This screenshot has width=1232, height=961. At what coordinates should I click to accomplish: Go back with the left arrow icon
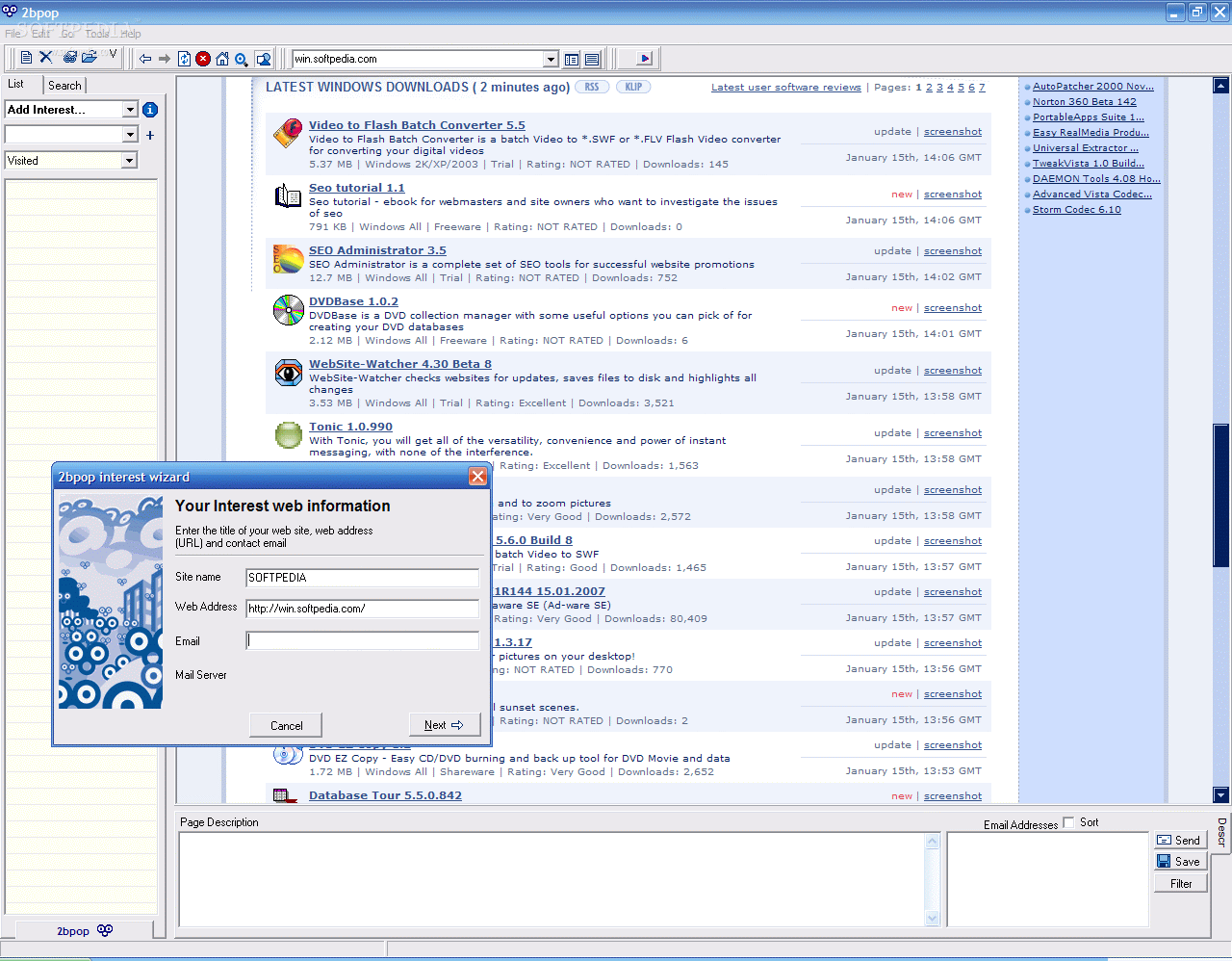tap(145, 59)
